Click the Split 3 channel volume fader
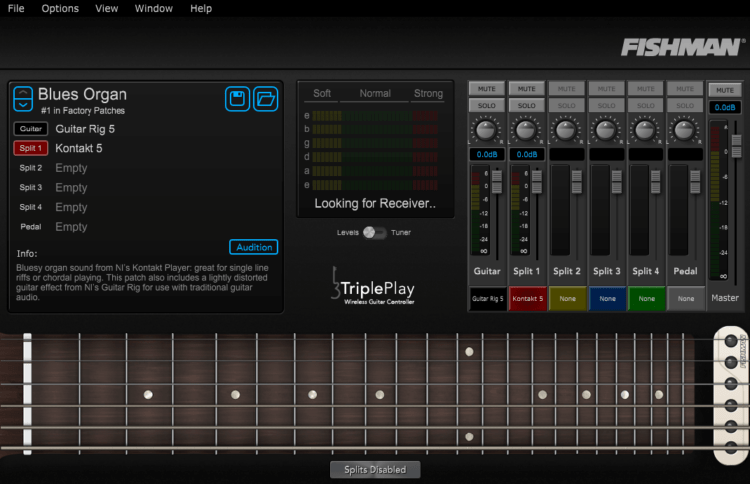The width and height of the screenshot is (750, 484). click(617, 181)
